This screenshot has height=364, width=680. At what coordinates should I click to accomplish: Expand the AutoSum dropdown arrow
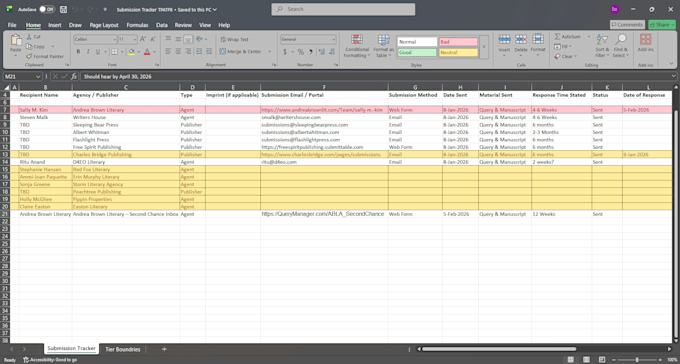[x=588, y=37]
